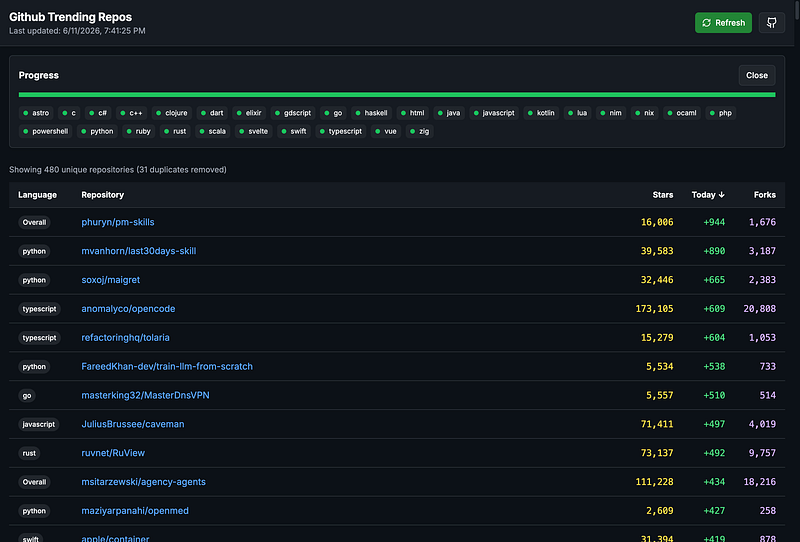This screenshot has height=542, width=800.
Task: Click the scala language chip
Action: click(212, 131)
